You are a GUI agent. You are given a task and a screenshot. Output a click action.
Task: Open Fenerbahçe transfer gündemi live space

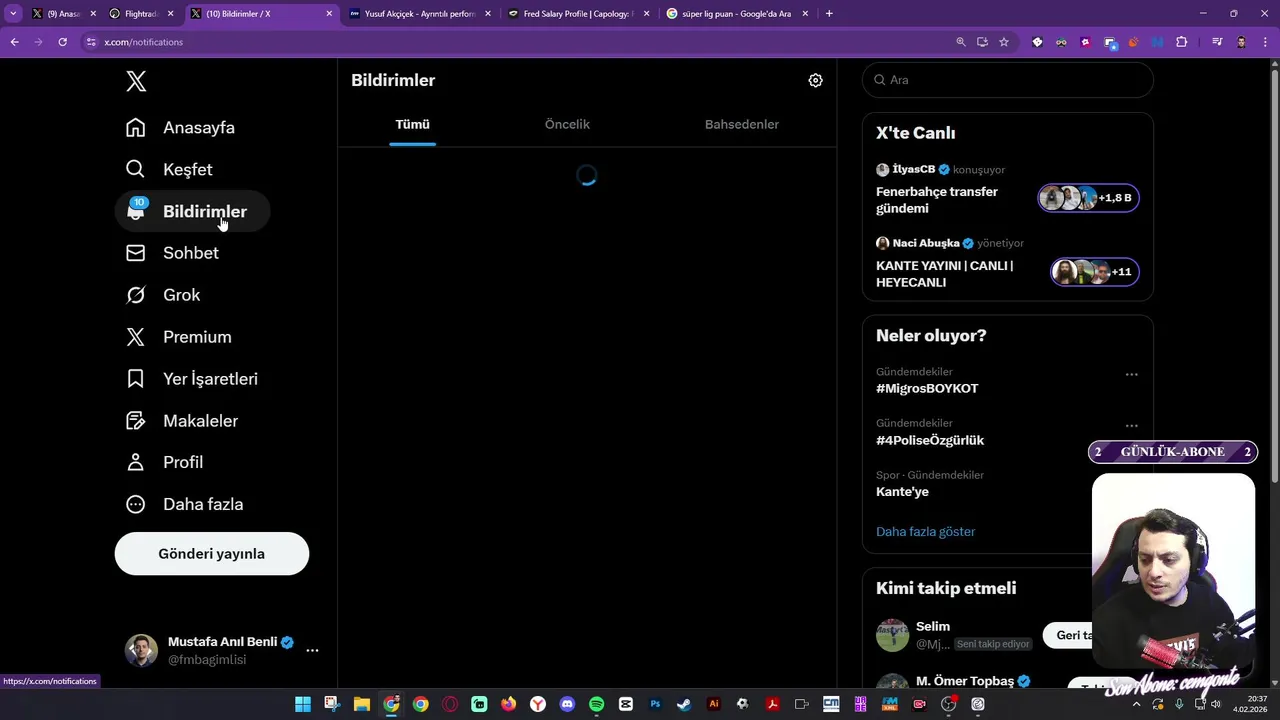(937, 200)
